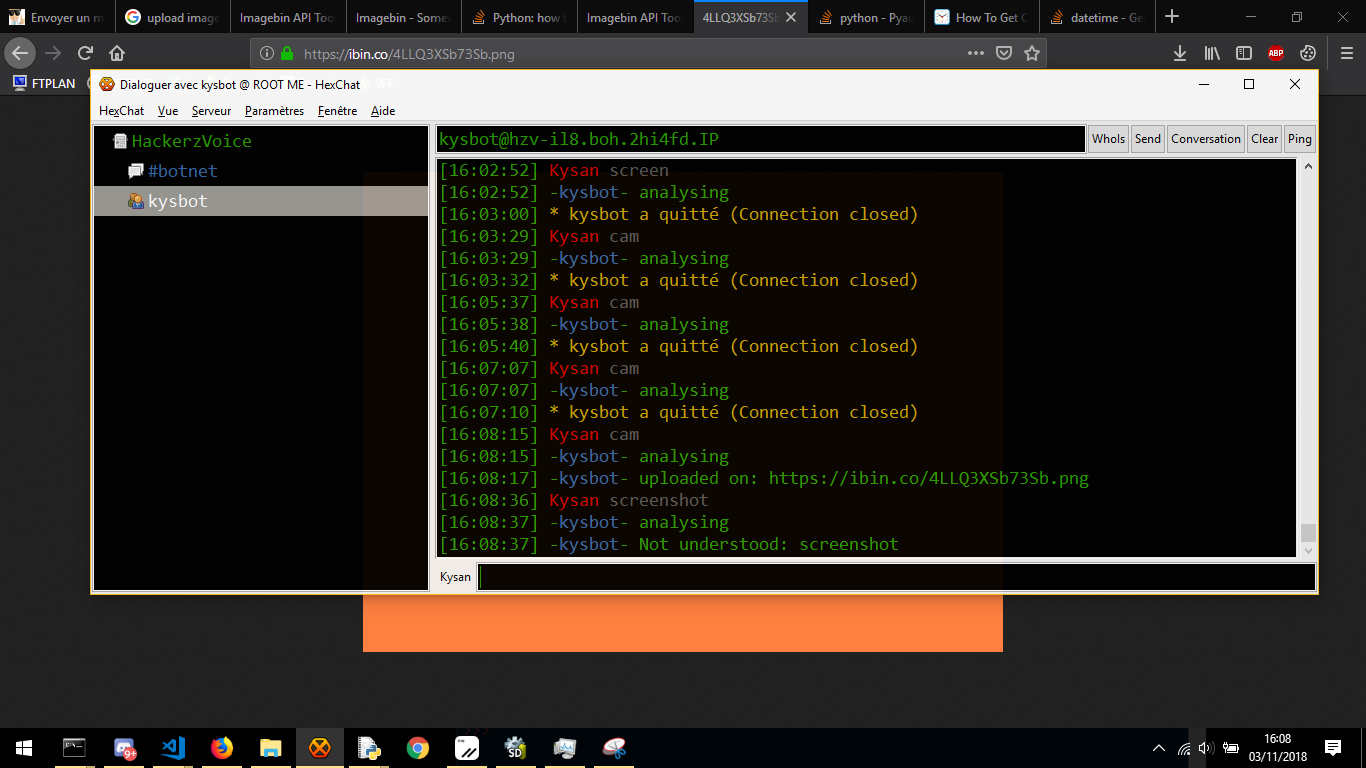Click the WhoIs button

1108,139
